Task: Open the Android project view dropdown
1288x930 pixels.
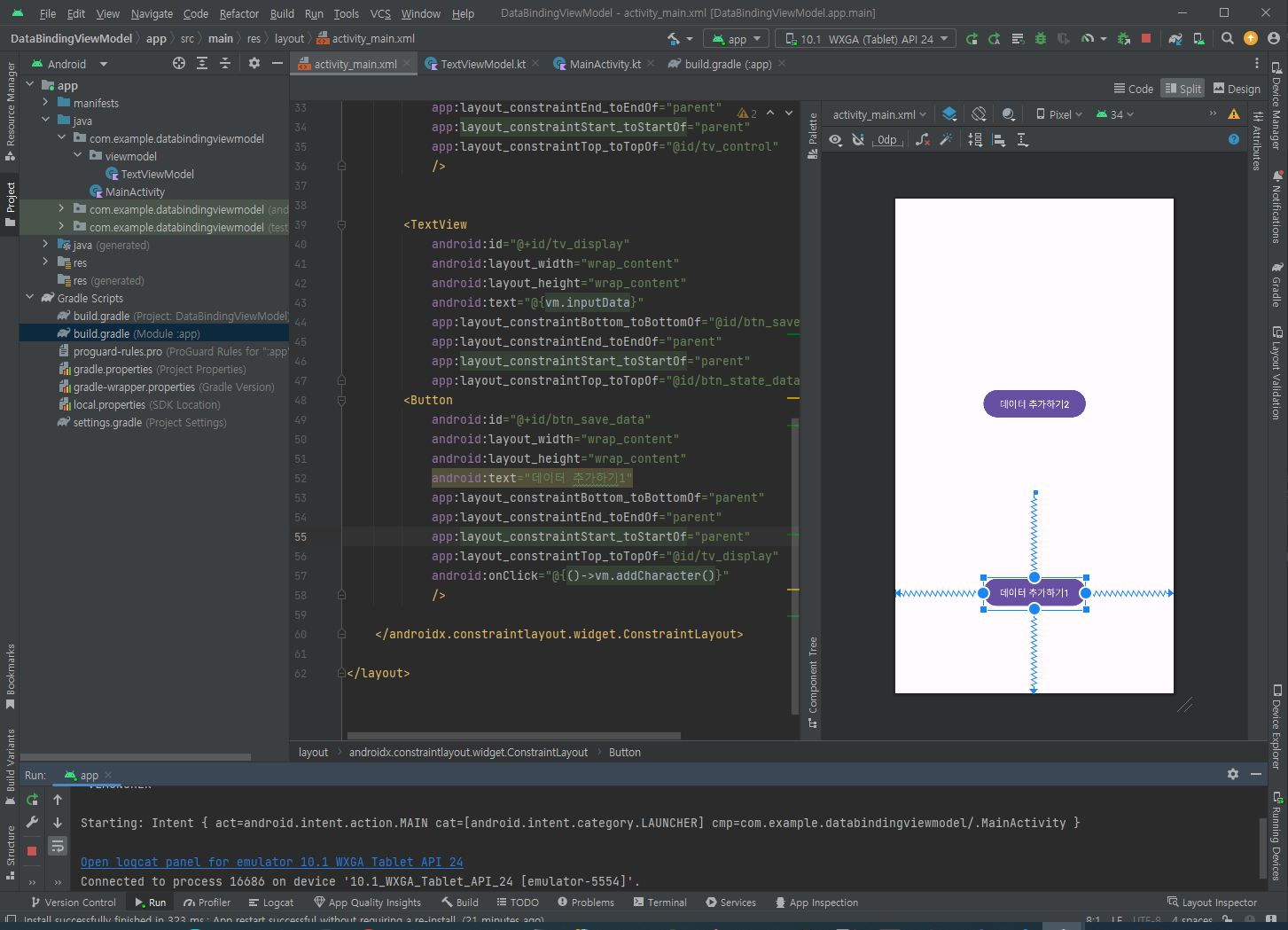Action: [69, 64]
